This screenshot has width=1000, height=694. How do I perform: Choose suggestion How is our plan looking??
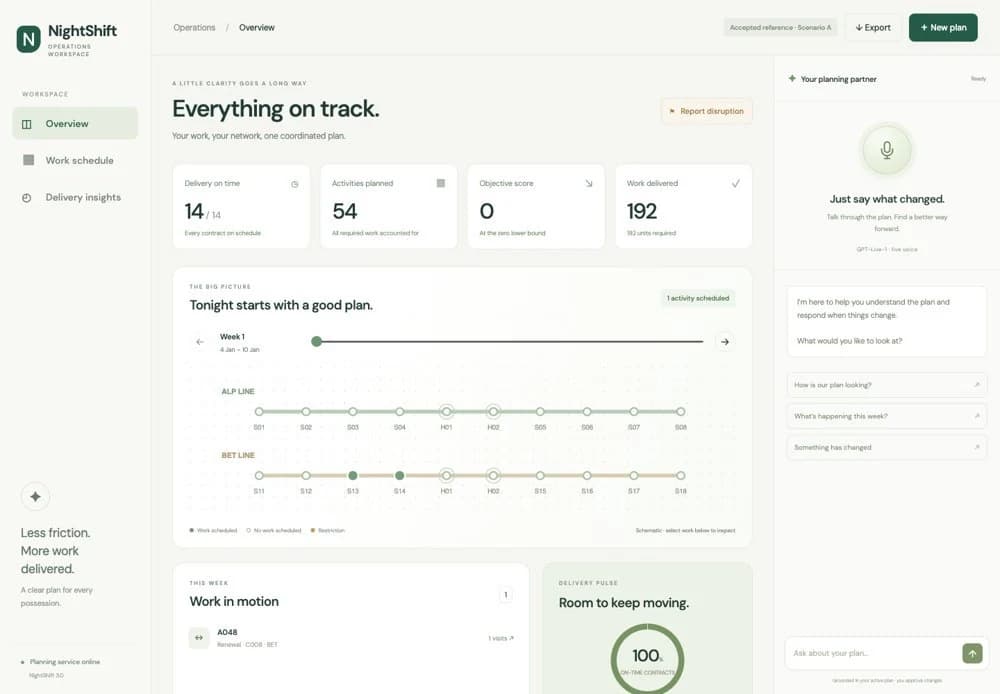(886, 385)
